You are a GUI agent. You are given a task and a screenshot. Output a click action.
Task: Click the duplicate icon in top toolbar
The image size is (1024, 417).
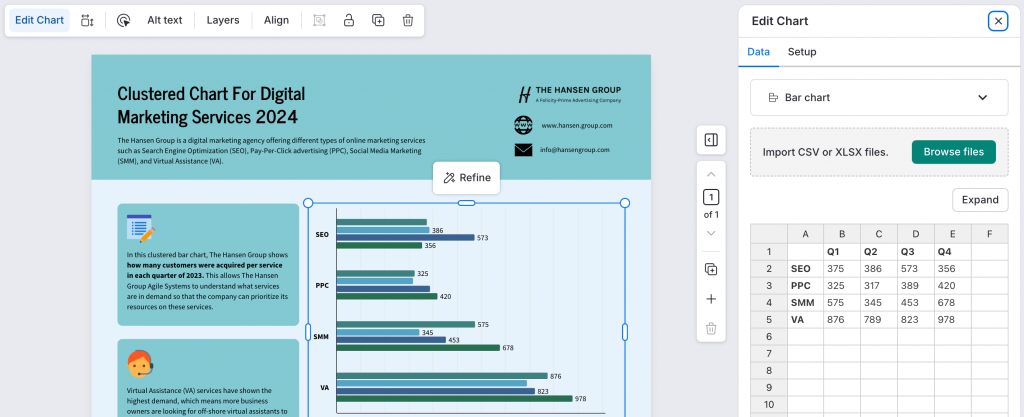tap(378, 20)
